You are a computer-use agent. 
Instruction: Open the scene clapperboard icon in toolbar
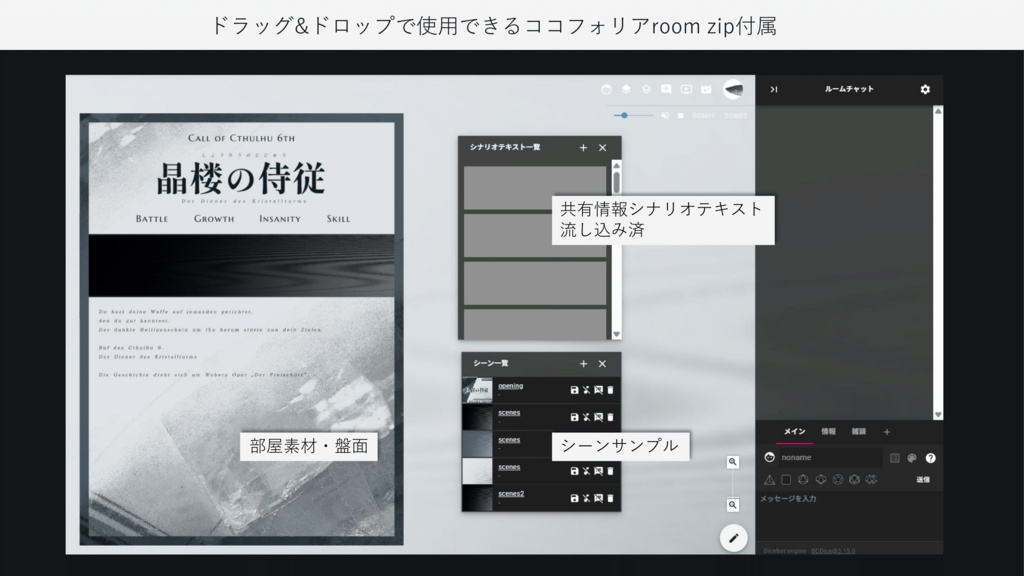[x=706, y=89]
